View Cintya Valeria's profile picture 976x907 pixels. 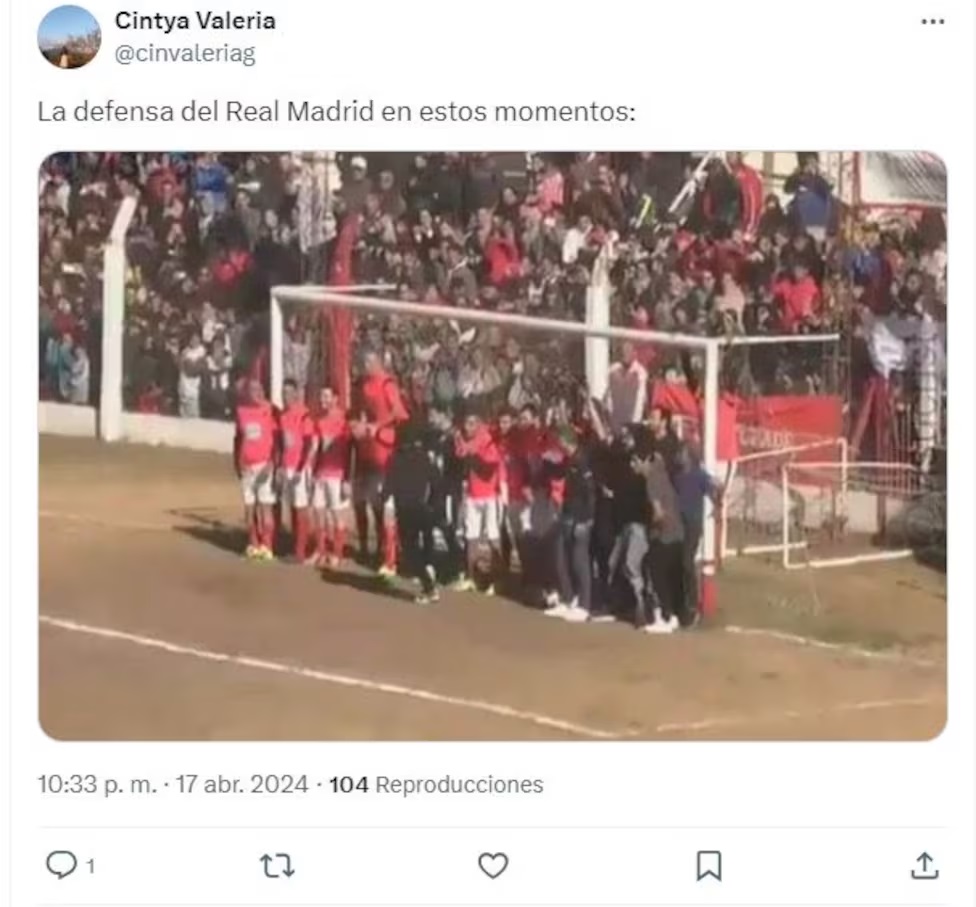click(x=69, y=37)
